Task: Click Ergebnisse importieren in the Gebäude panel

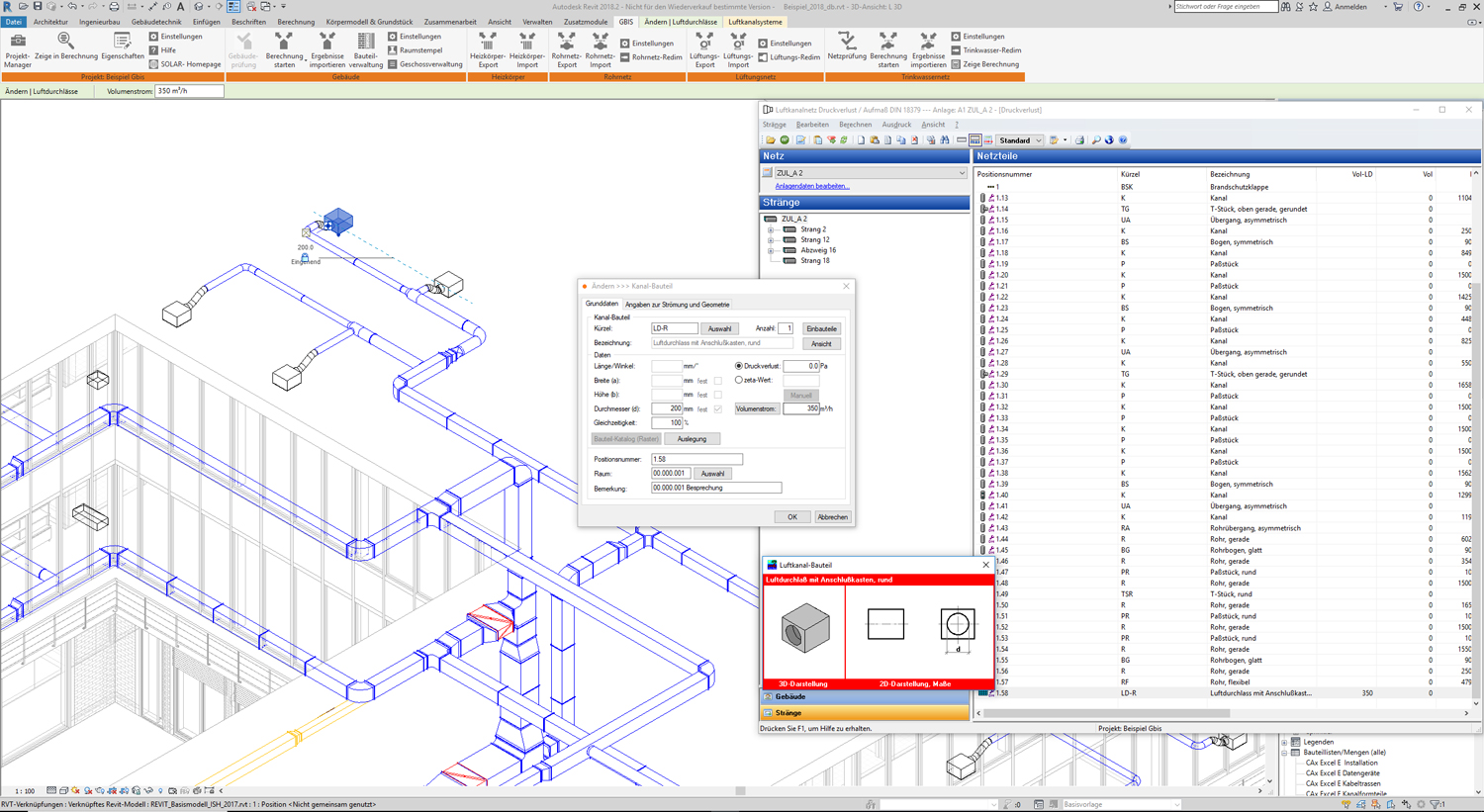Action: (x=326, y=50)
